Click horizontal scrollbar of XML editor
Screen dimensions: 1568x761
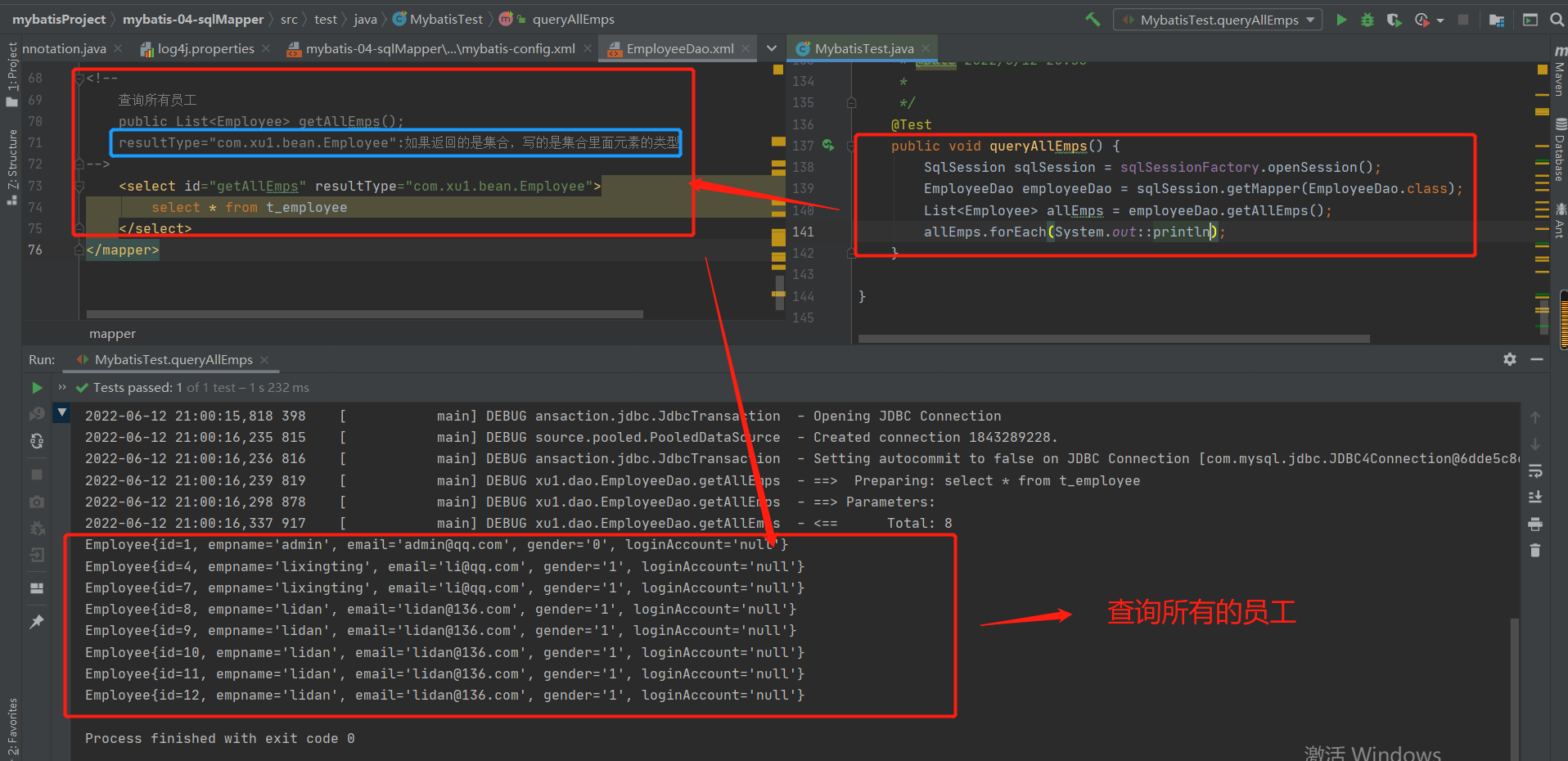point(365,314)
